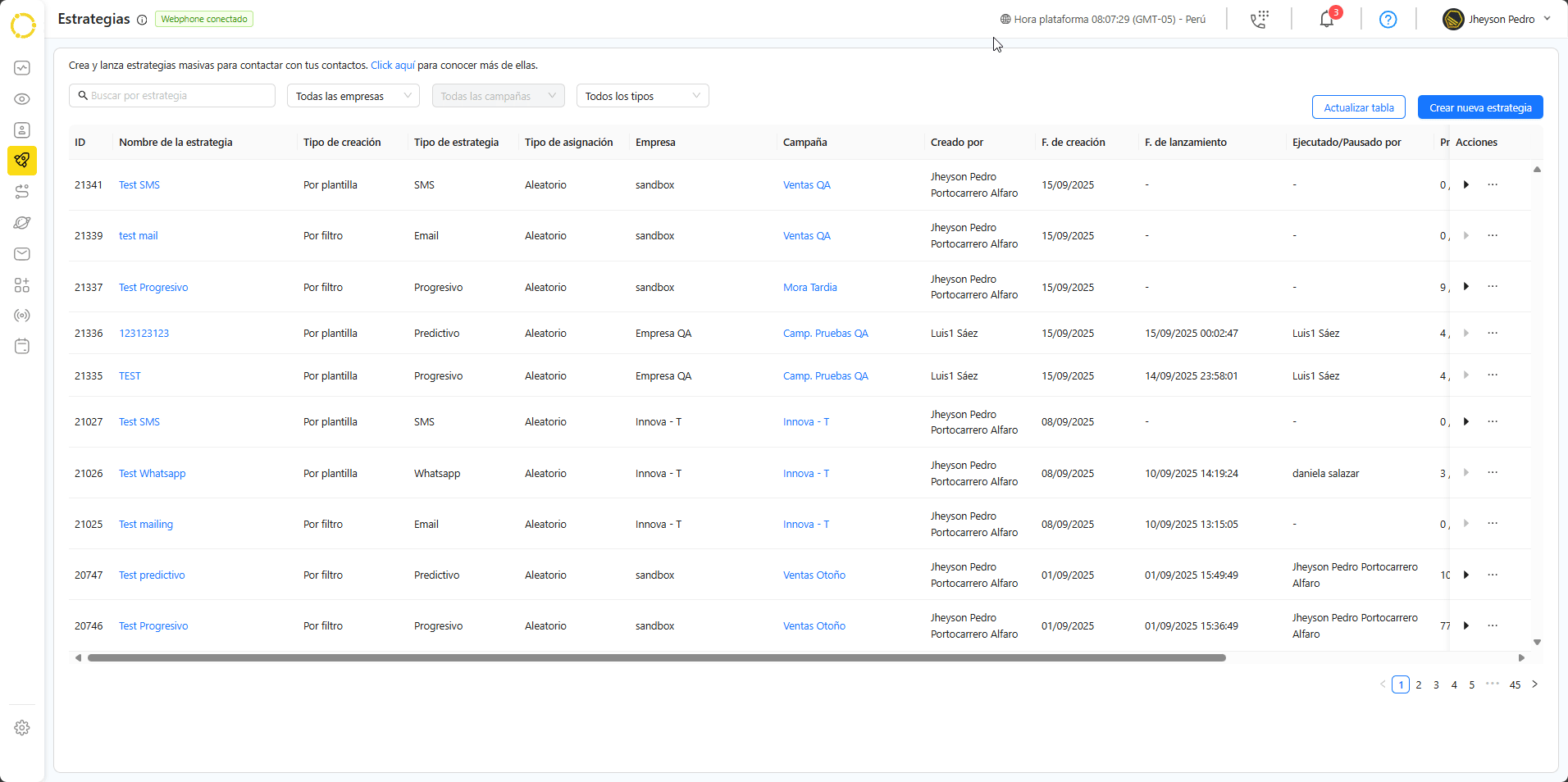1568x782 pixels.
Task: Open the envelope mail sidebar icon
Action: point(22,254)
